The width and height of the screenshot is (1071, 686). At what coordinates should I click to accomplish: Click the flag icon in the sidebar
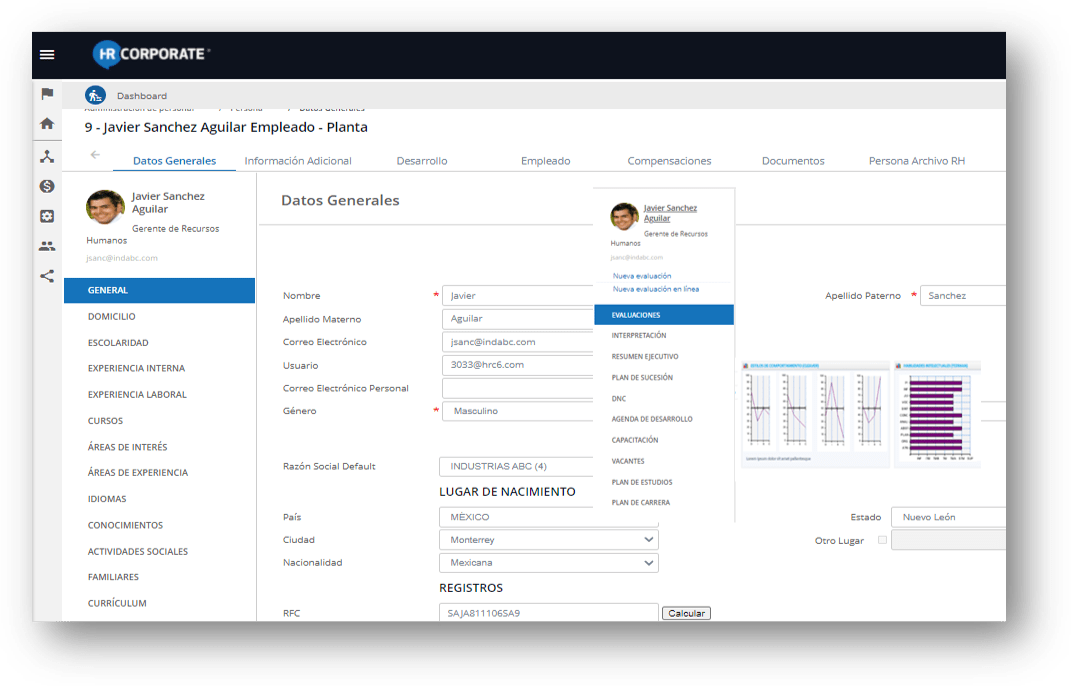[47, 94]
